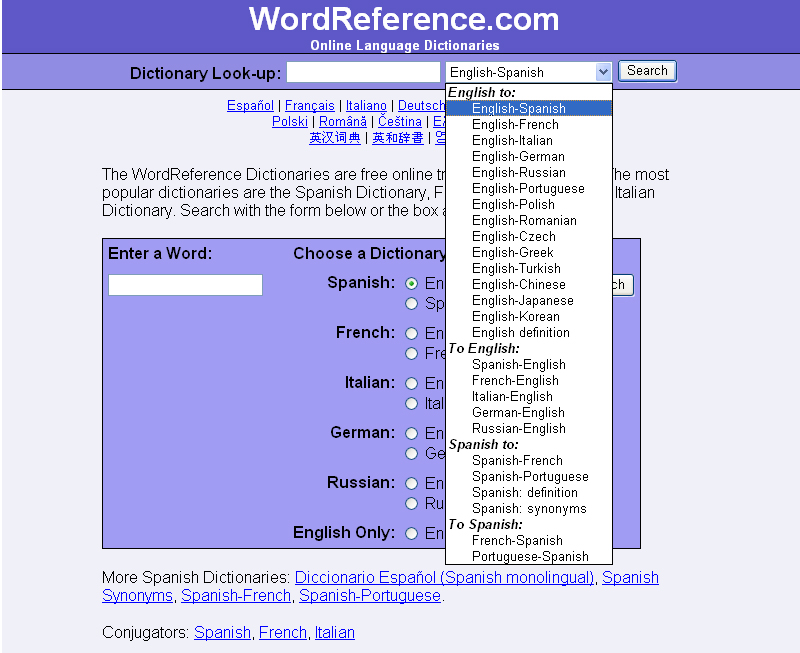
Task: Select Russian-English option
Action: pyautogui.click(x=529, y=428)
